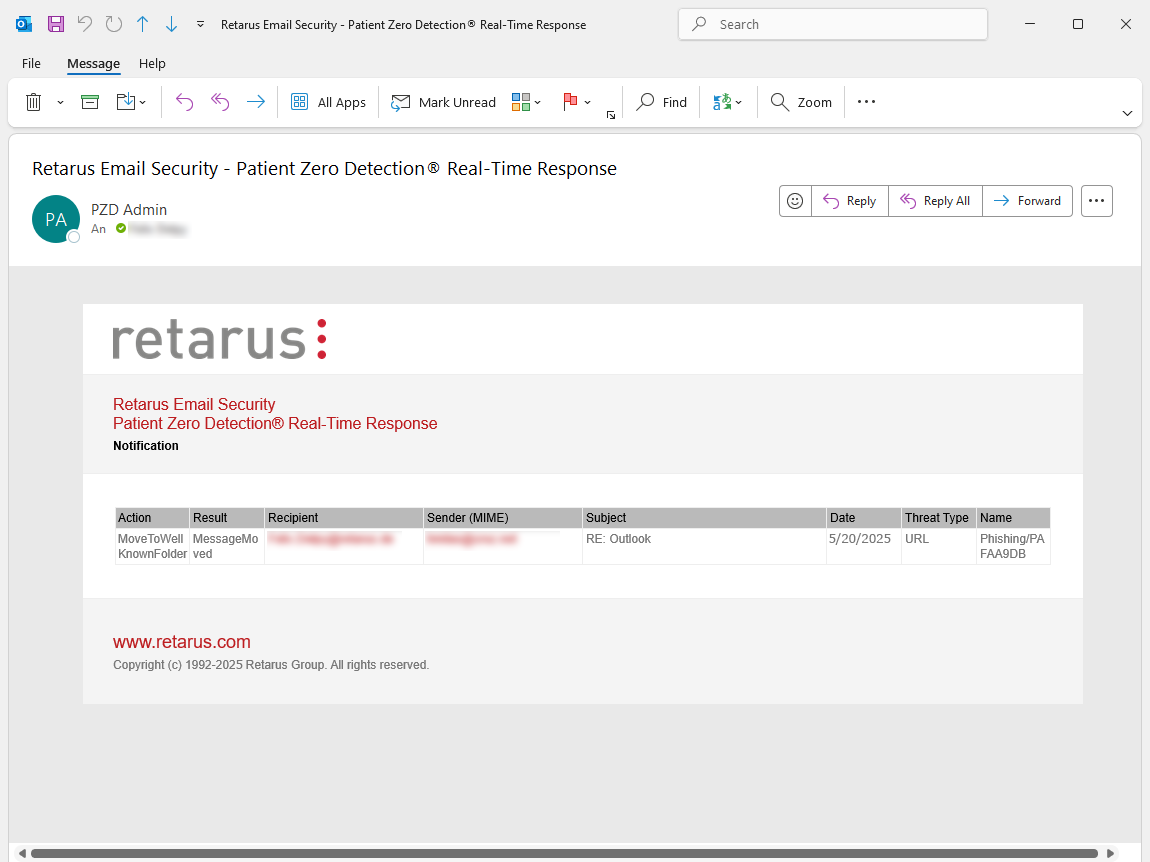
Task: Archive the message using ribbon icon
Action: (89, 102)
